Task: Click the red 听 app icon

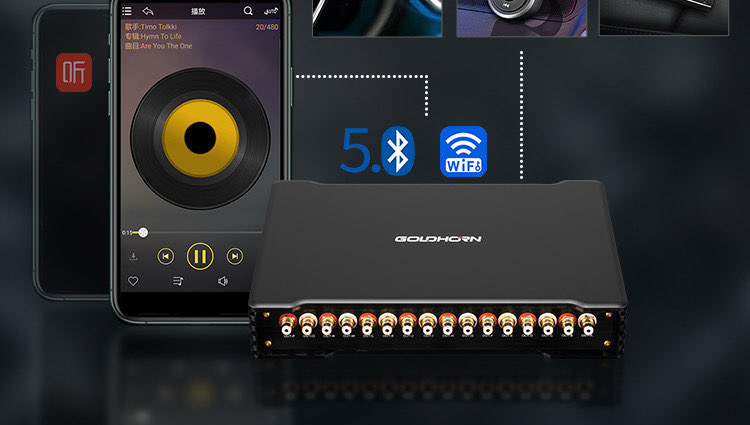Action: tap(74, 72)
